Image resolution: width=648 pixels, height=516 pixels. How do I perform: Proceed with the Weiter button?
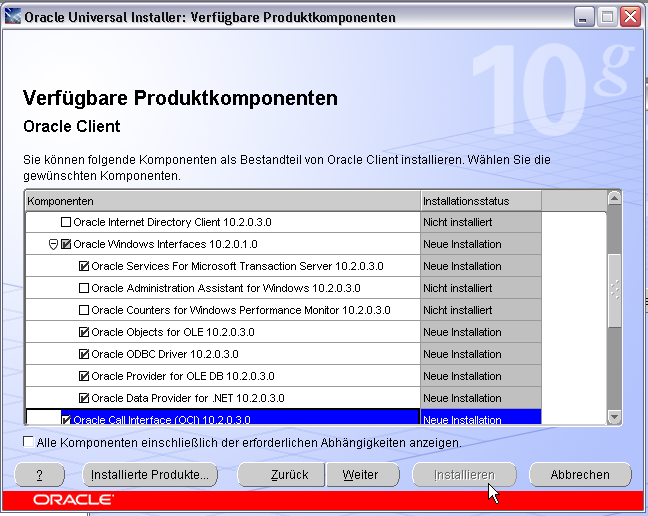pos(363,475)
